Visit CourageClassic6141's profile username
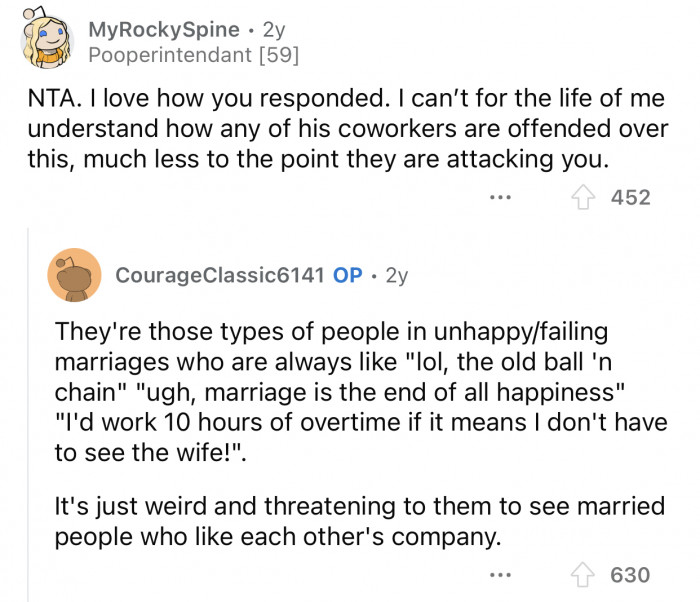 [220, 275]
